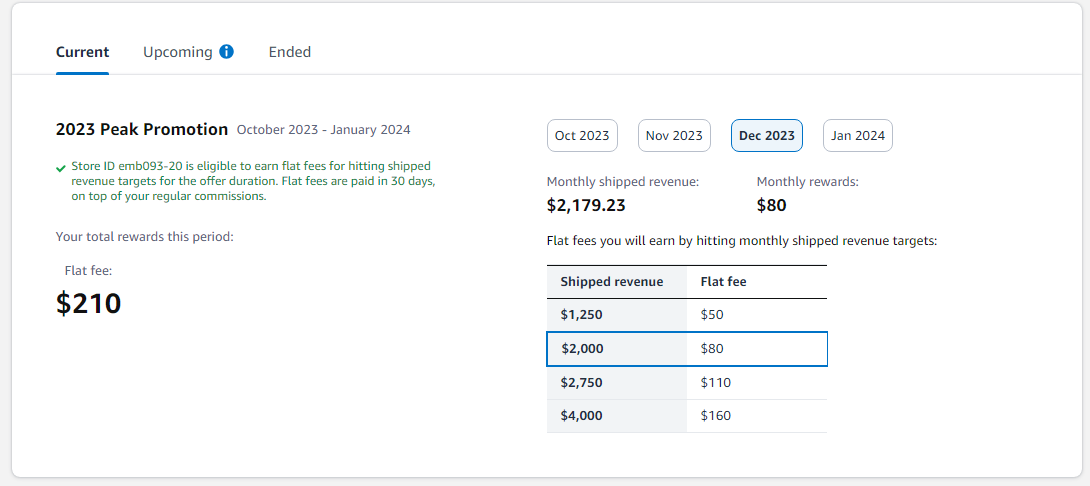Click the $80 monthly rewards value
The height and width of the screenshot is (486, 1090).
pos(772,205)
